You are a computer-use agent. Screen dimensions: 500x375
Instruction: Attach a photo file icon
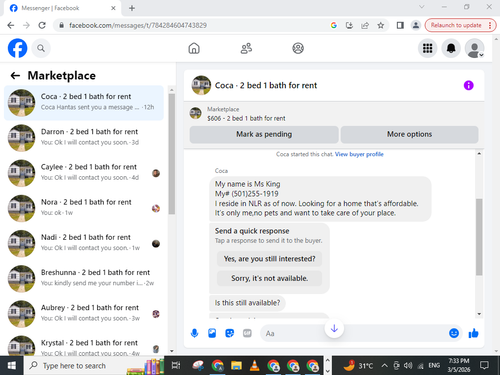click(212, 333)
